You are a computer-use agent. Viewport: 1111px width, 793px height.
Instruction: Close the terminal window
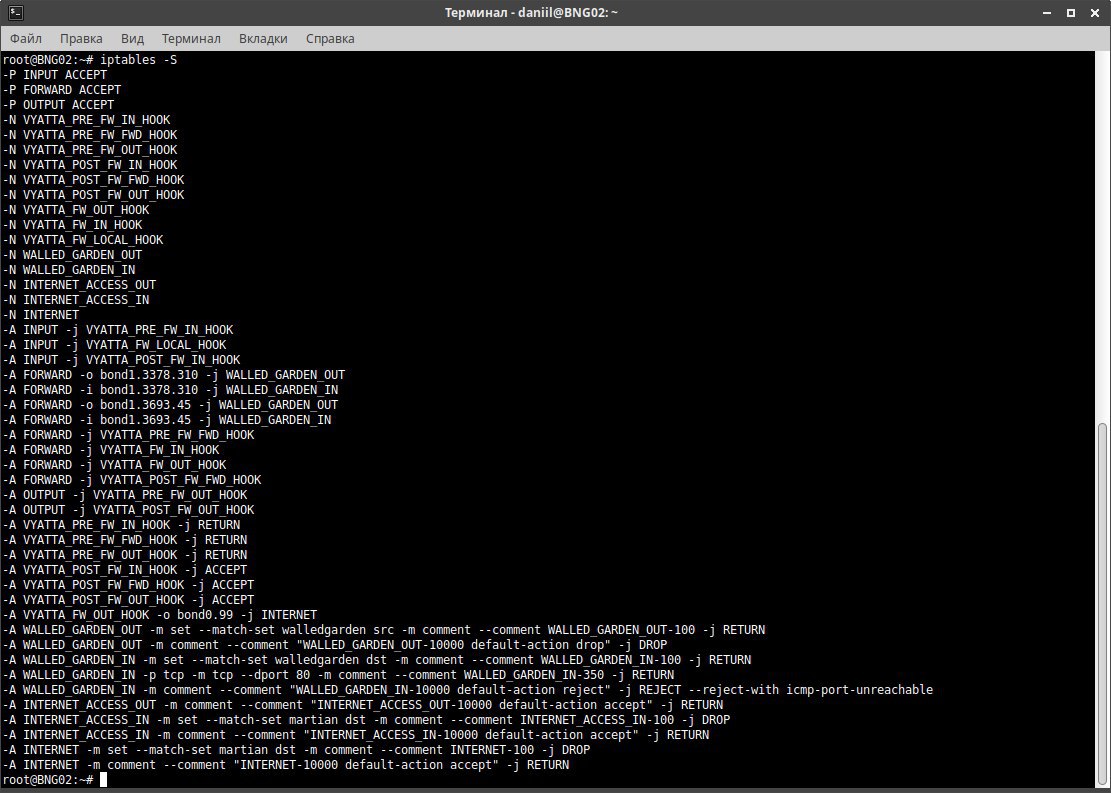[1095, 13]
